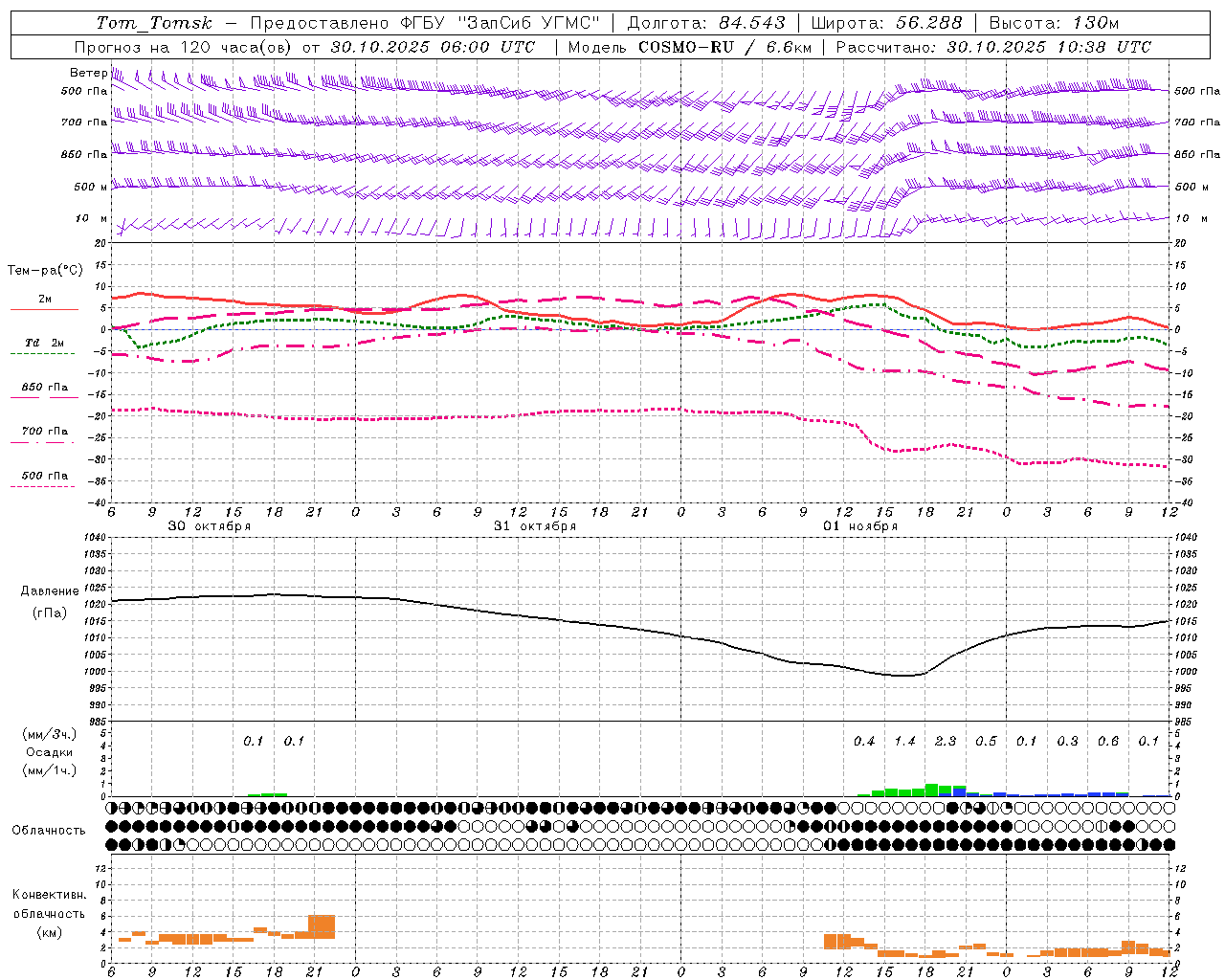The image size is (1225, 980).
Task: Click the 'Ветер' wind panel label
Action: [x=89, y=73]
